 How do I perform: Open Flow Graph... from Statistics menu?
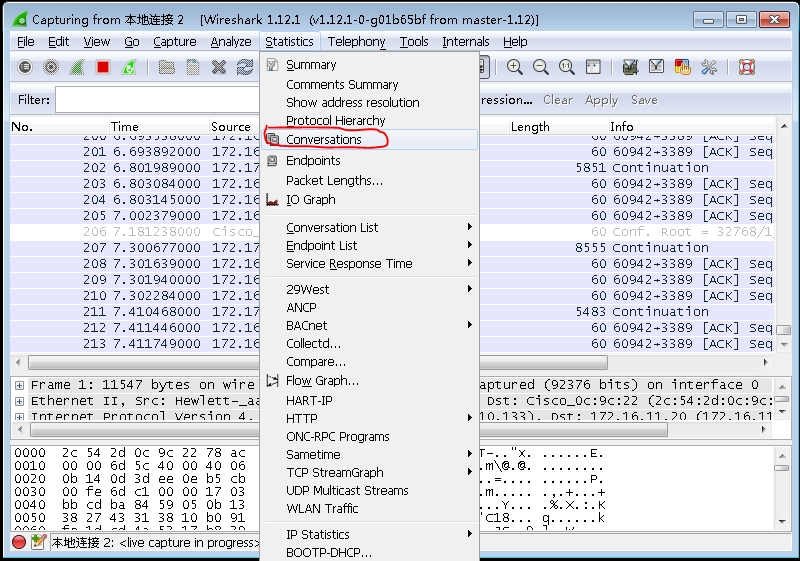(370, 381)
